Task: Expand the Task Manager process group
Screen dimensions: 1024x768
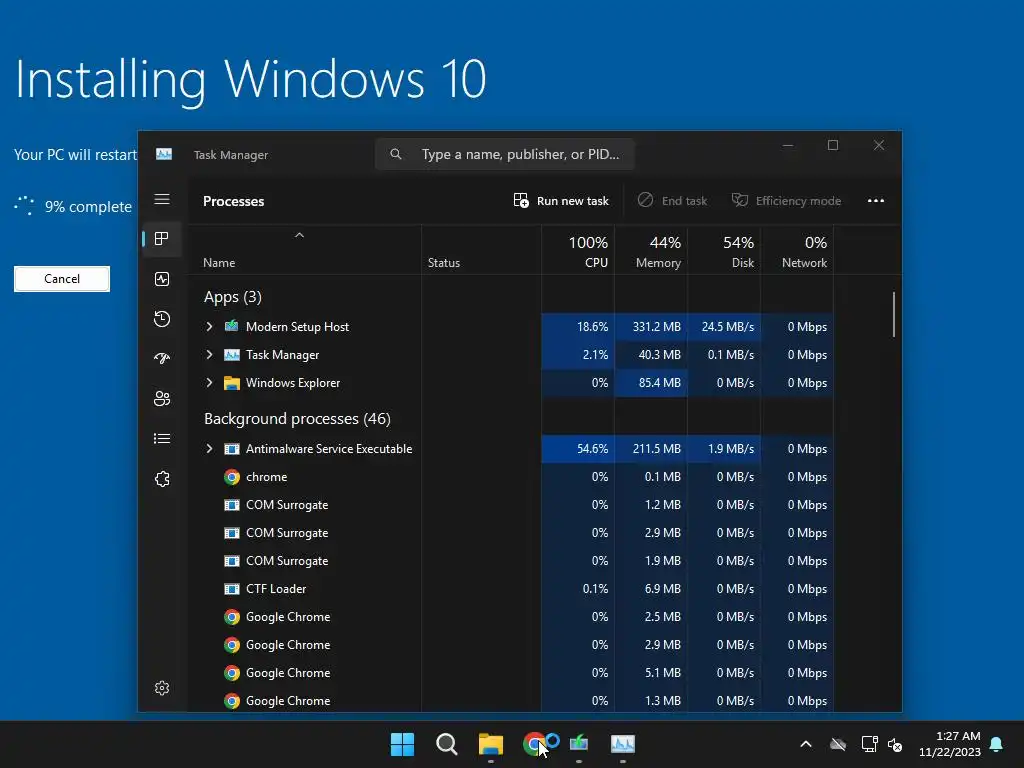Action: [209, 355]
